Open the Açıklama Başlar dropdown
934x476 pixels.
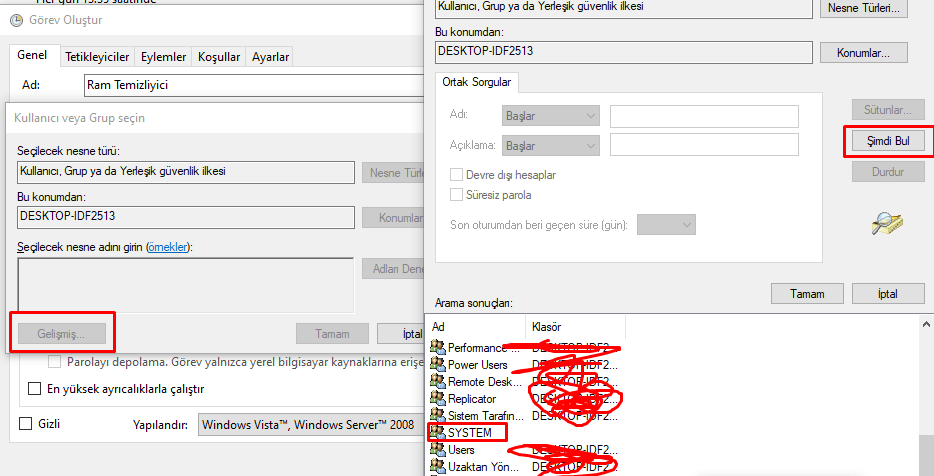point(551,145)
